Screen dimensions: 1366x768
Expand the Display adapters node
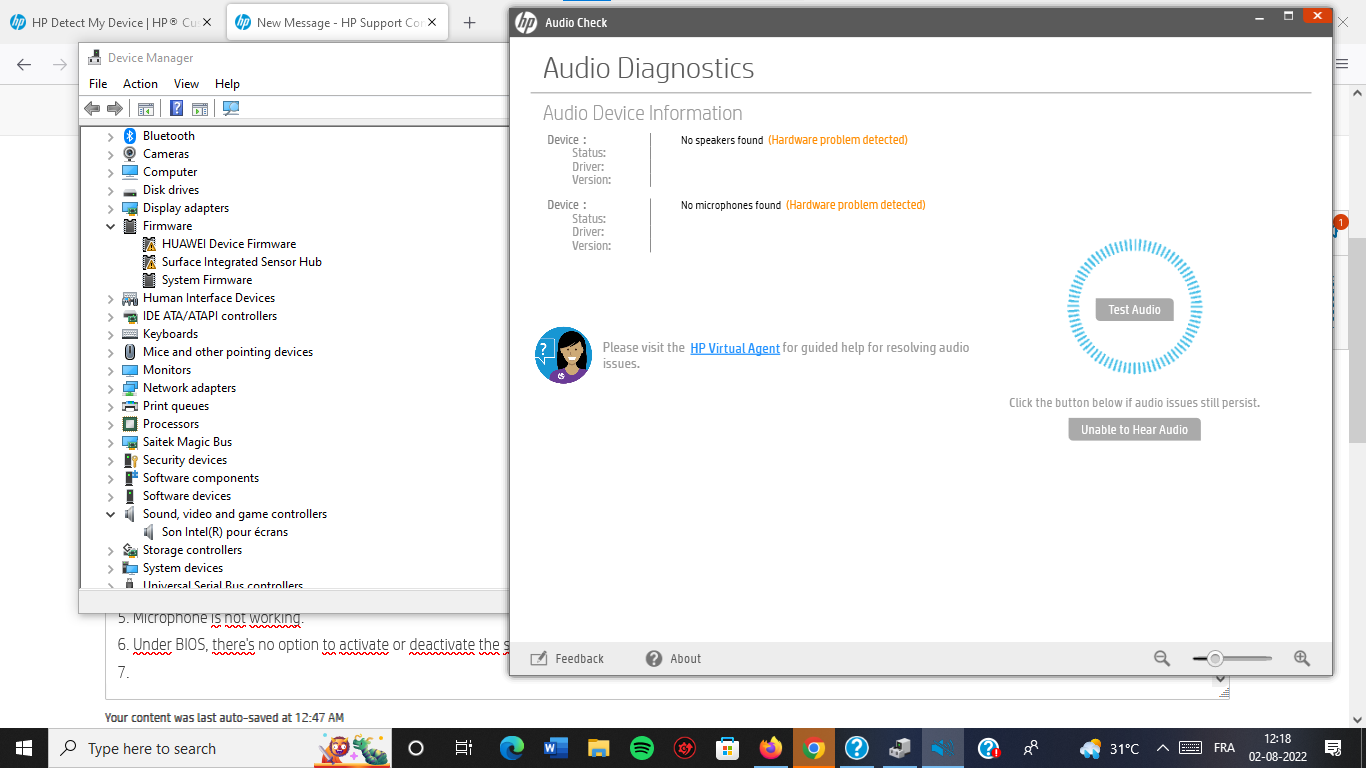coord(111,208)
